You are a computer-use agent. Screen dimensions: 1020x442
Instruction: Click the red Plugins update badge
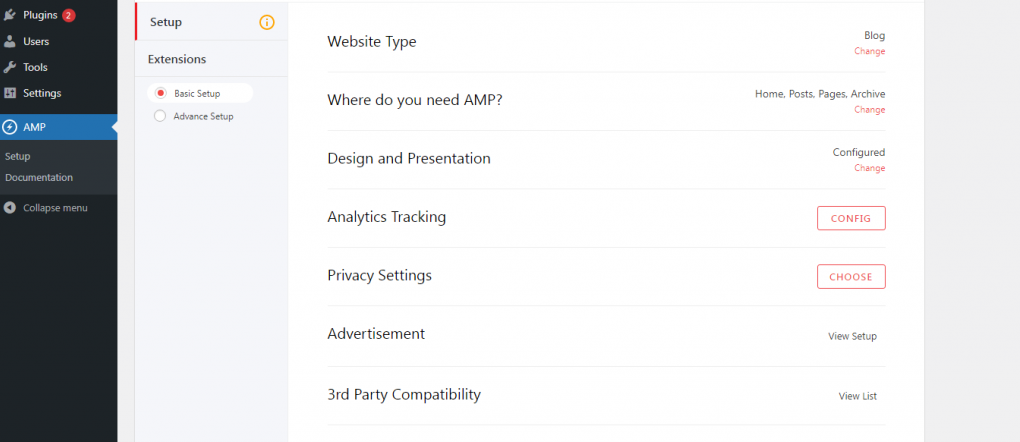tap(69, 15)
